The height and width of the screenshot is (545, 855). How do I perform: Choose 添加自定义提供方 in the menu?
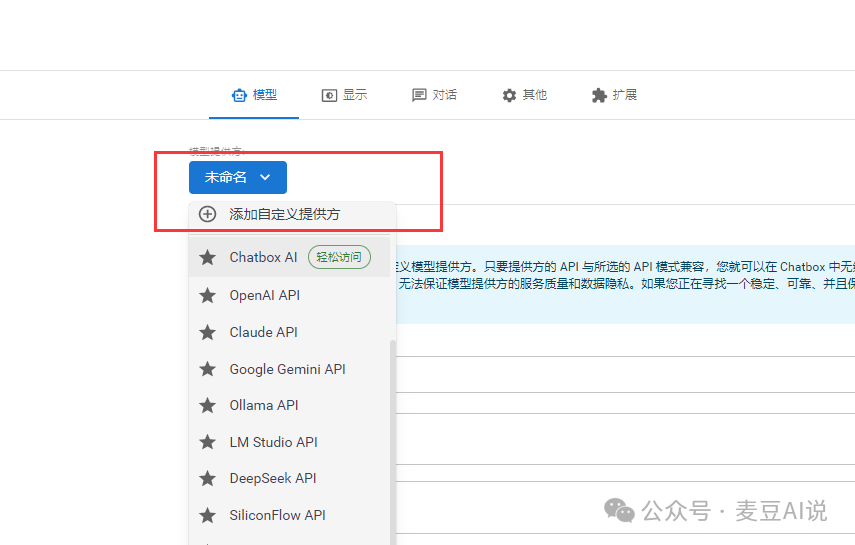(292, 214)
